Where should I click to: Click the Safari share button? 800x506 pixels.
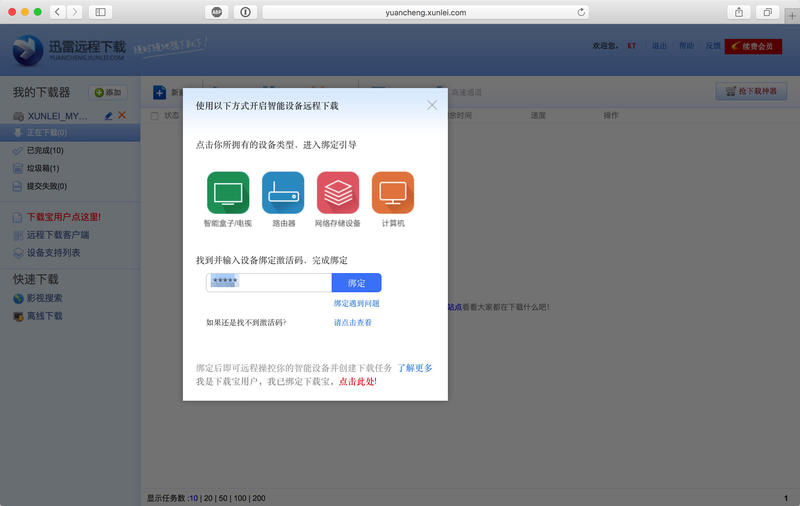[x=739, y=12]
